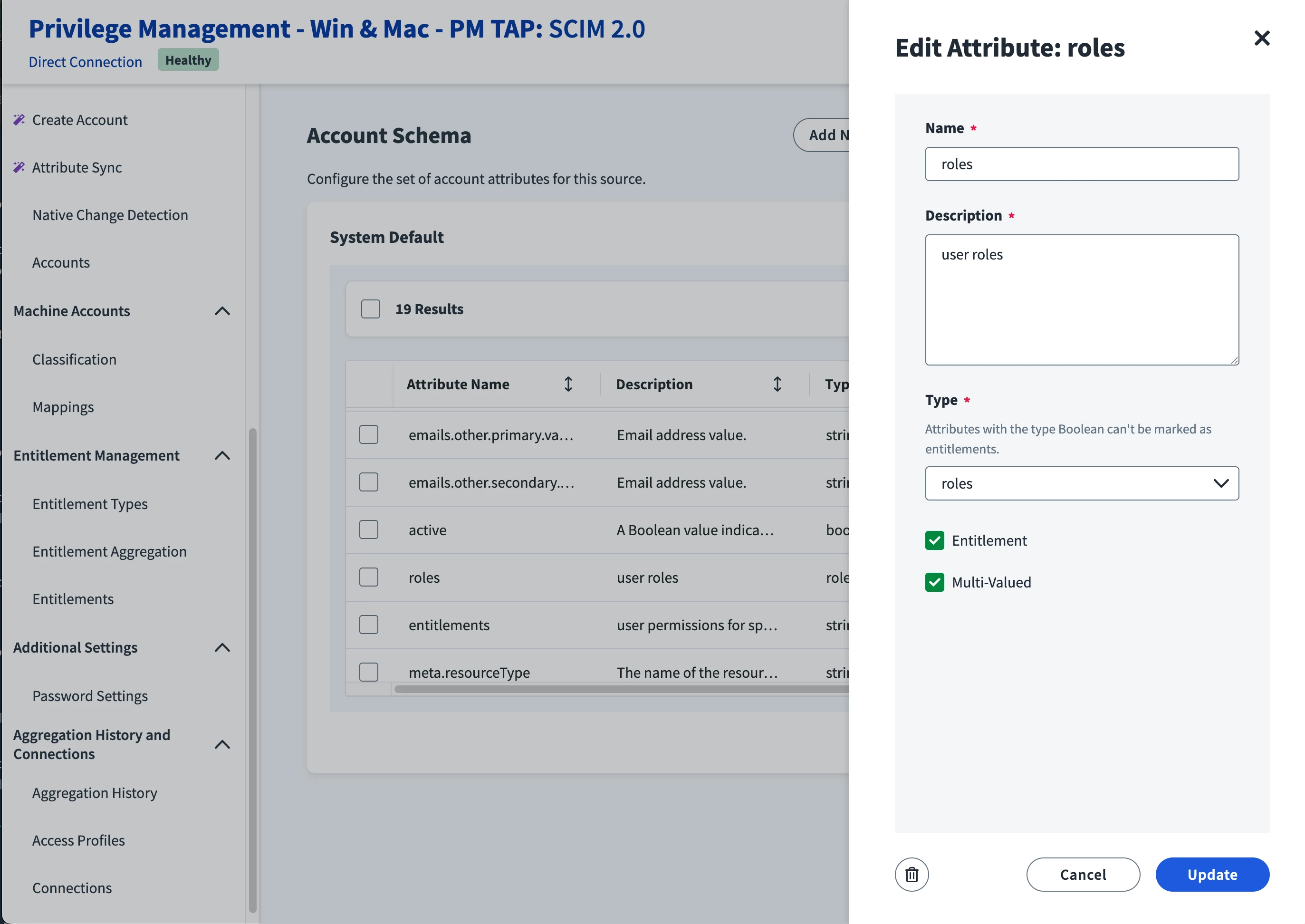
Task: Check the emails.other.primary row checkbox
Action: (x=369, y=435)
